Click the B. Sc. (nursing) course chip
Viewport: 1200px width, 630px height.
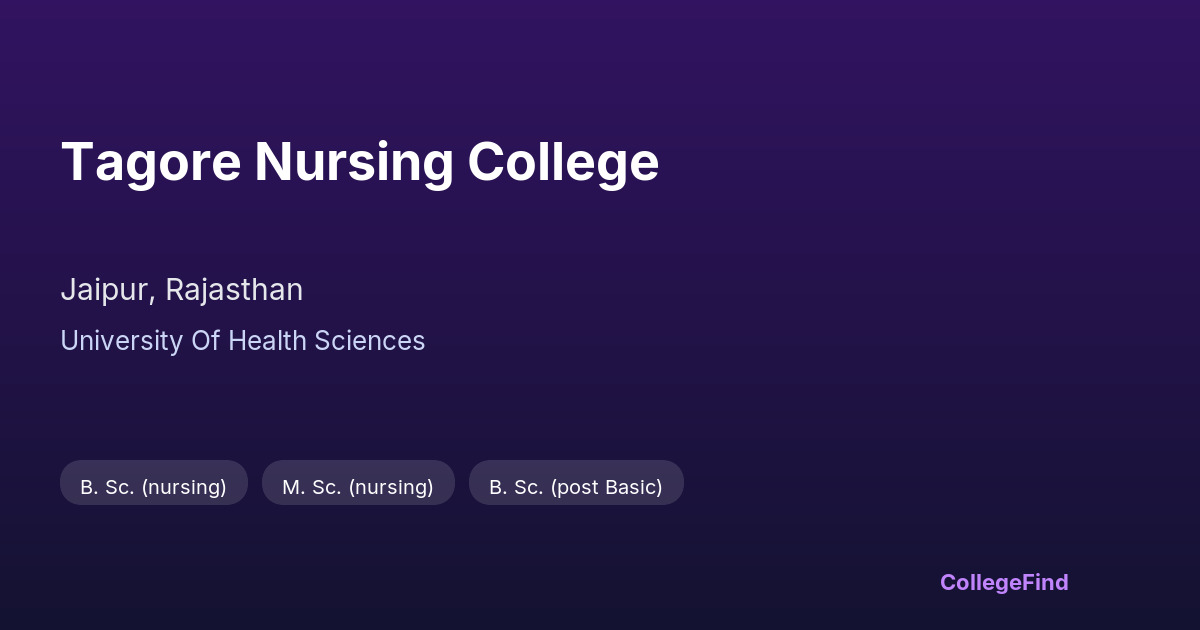coord(153,487)
